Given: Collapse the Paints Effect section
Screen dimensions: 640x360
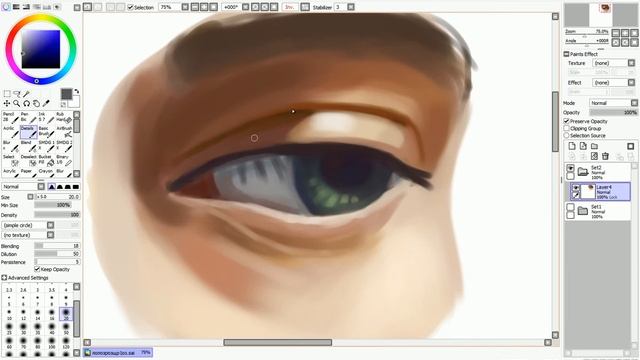Looking at the screenshot, I should (x=567, y=54).
